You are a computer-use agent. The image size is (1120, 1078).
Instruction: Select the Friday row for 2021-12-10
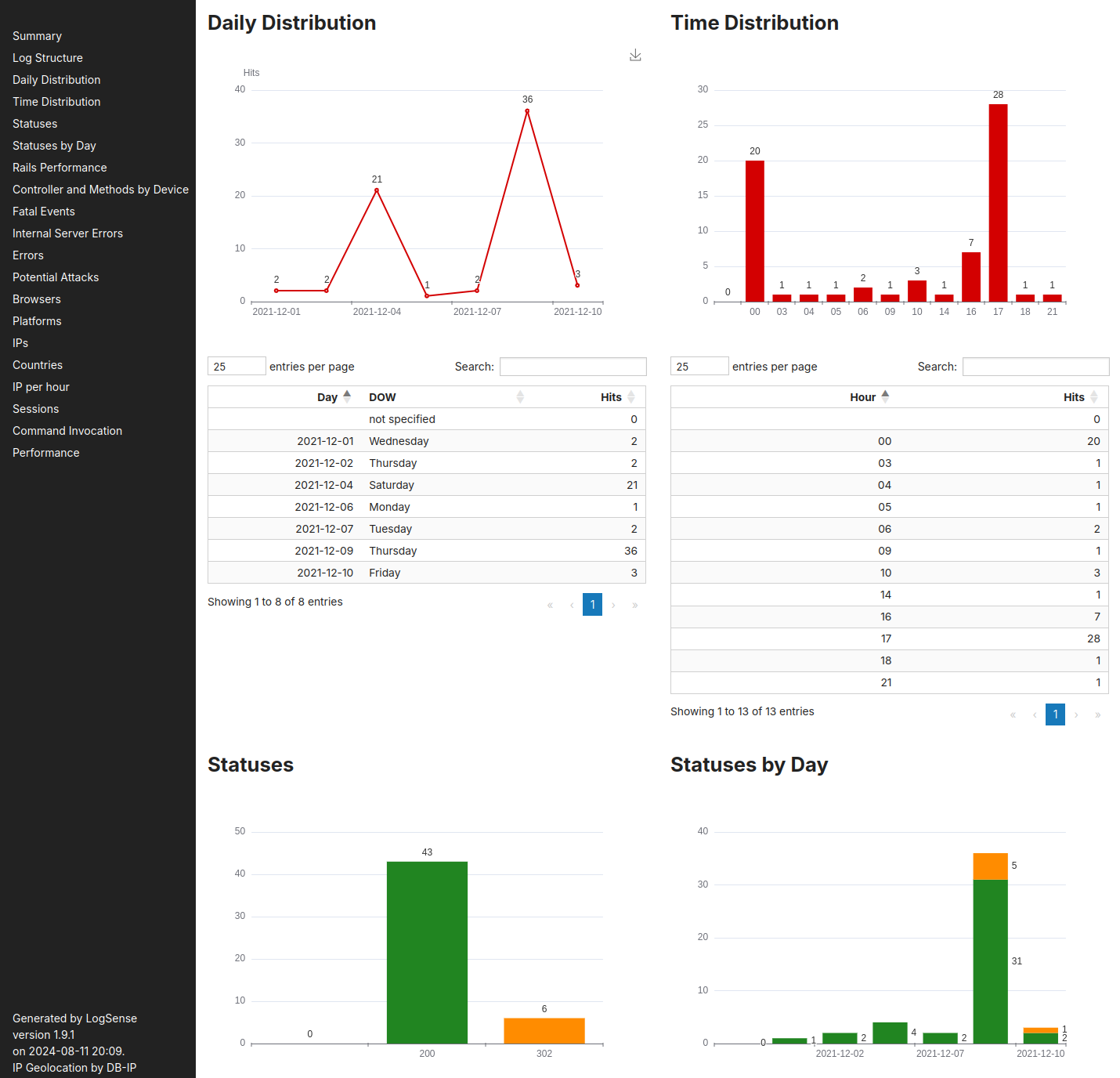[x=427, y=573]
